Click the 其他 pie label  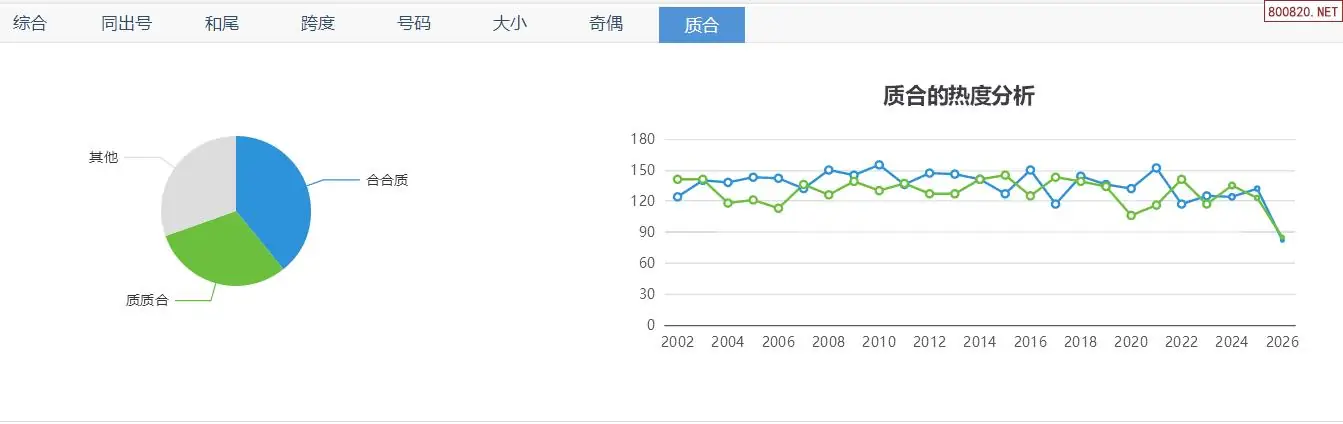(x=103, y=157)
